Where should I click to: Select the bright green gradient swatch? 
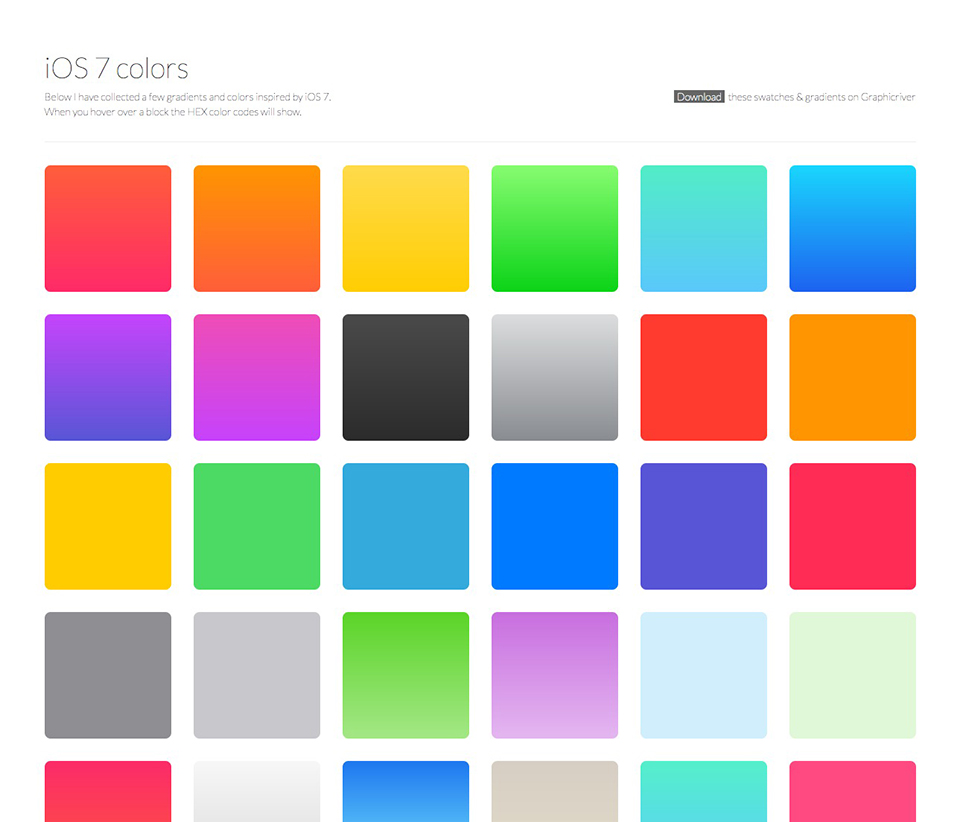click(554, 228)
